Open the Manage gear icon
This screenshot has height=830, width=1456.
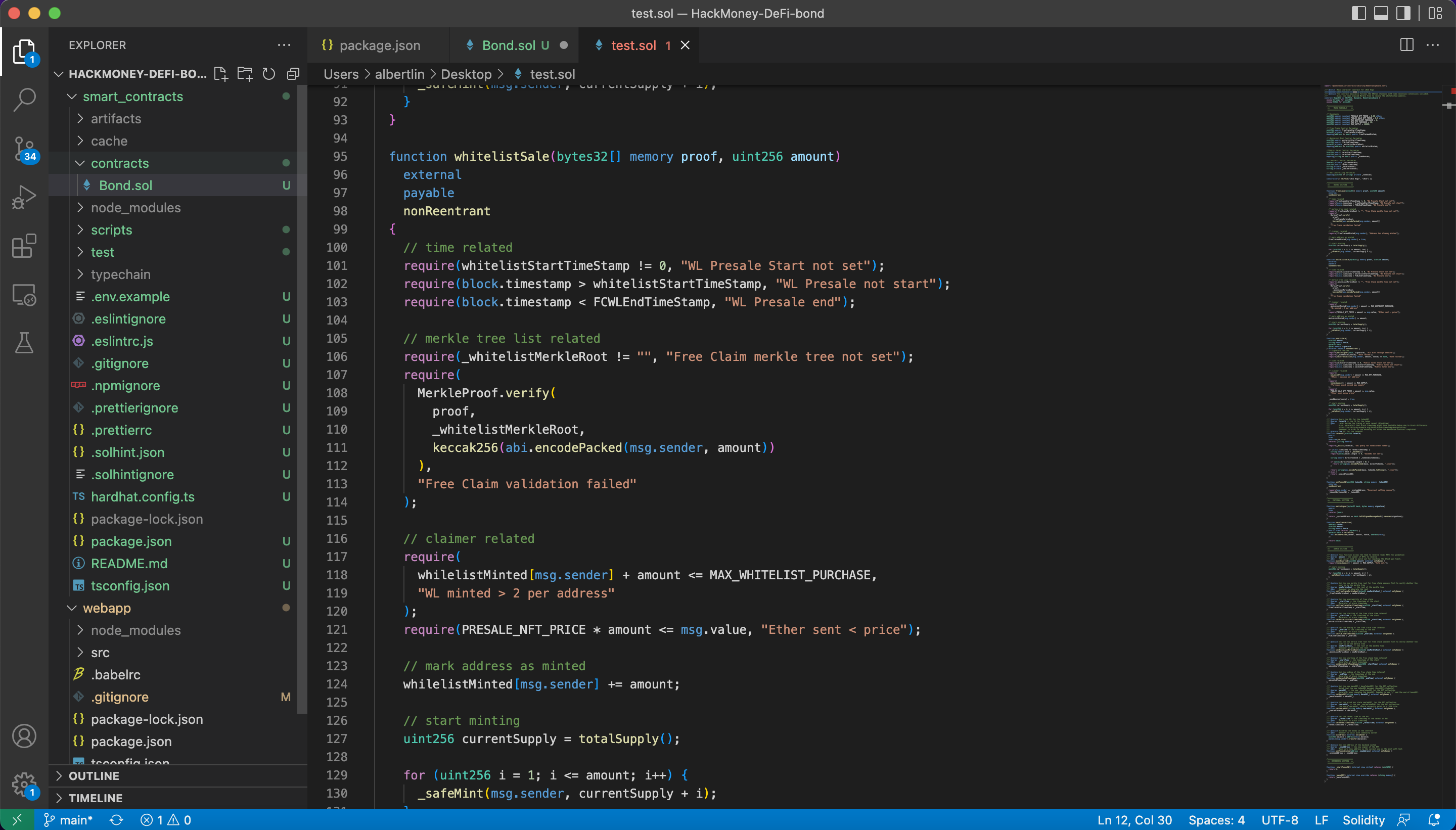point(24,785)
